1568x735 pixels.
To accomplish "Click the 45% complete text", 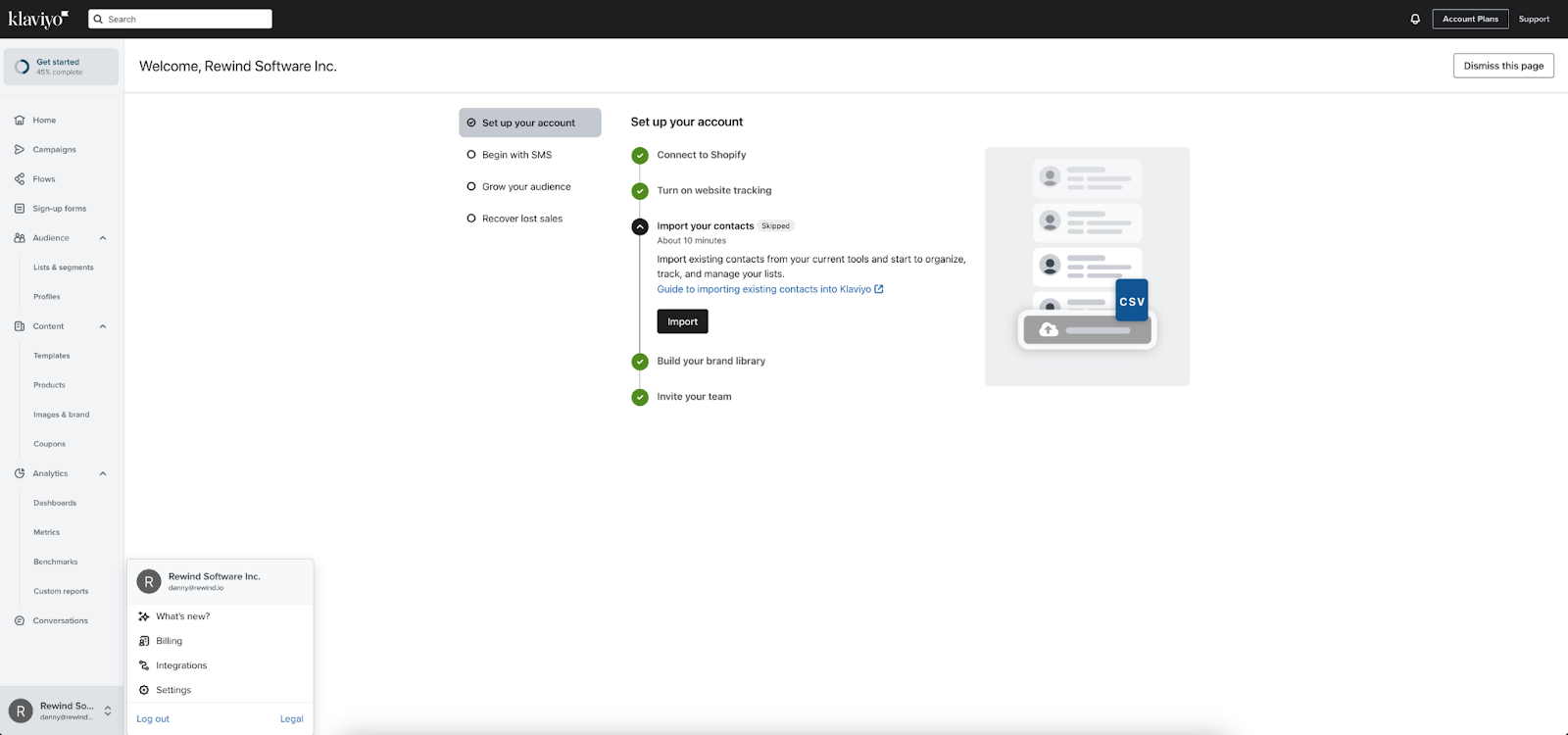I will coord(60,73).
